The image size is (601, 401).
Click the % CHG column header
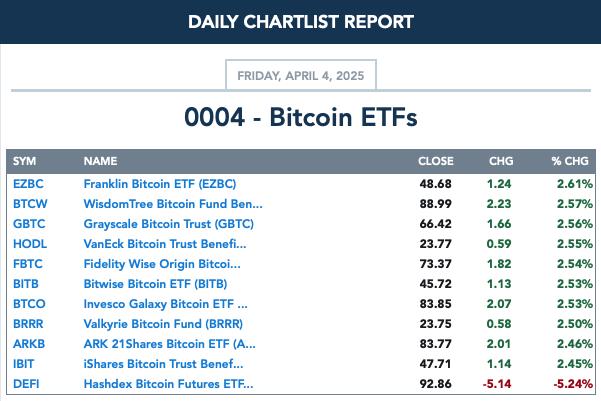click(570, 161)
